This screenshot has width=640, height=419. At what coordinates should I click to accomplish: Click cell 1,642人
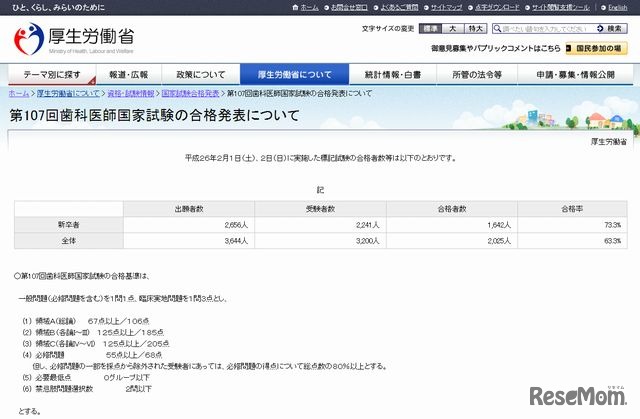(x=452, y=225)
